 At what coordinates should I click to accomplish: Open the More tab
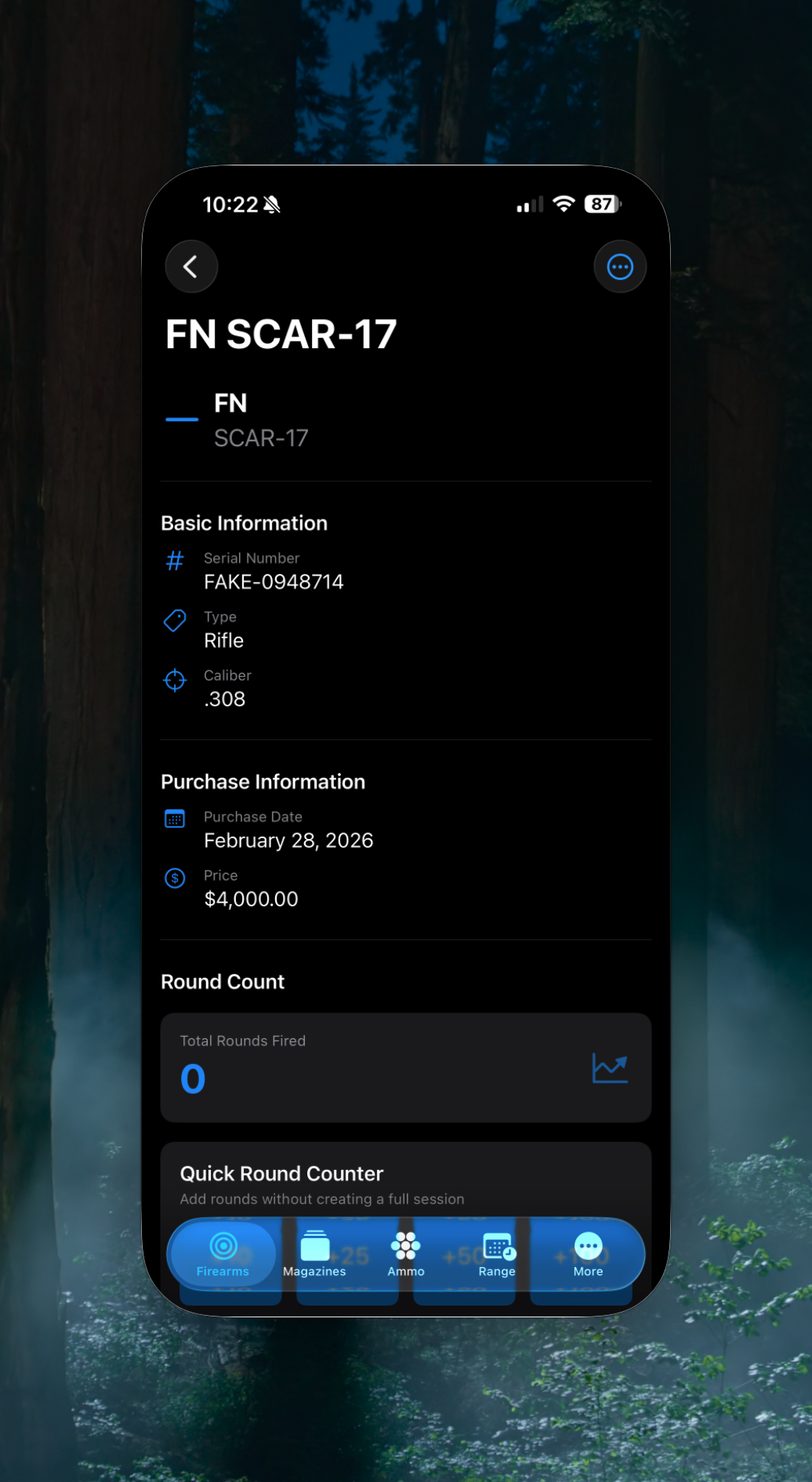588,1254
